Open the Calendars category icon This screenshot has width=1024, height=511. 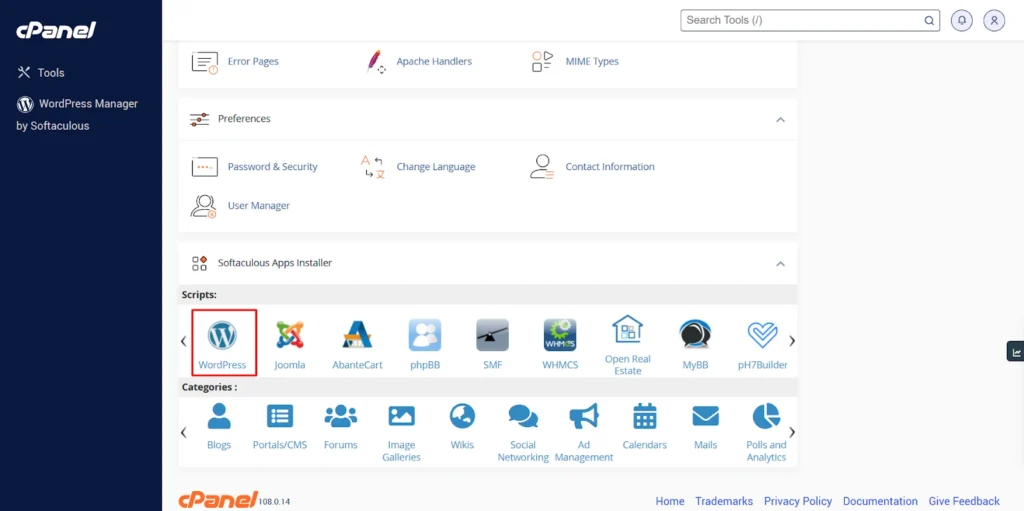click(x=645, y=416)
